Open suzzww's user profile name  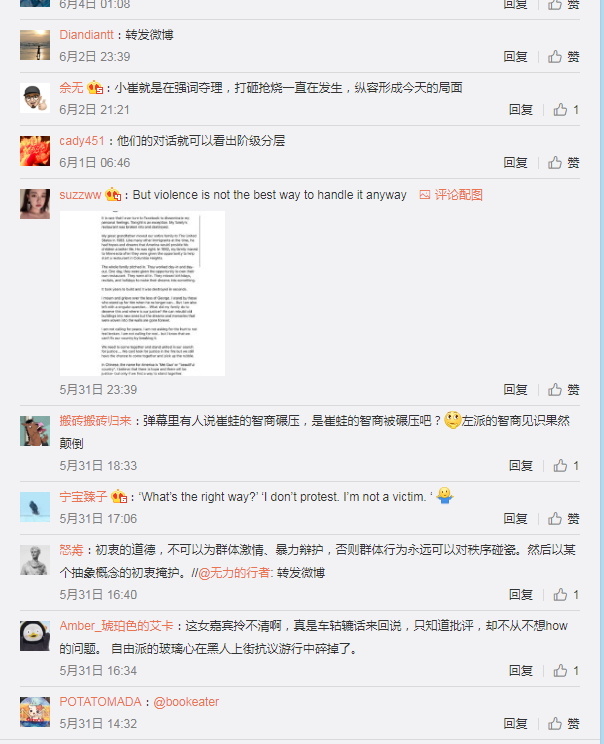tap(80, 195)
